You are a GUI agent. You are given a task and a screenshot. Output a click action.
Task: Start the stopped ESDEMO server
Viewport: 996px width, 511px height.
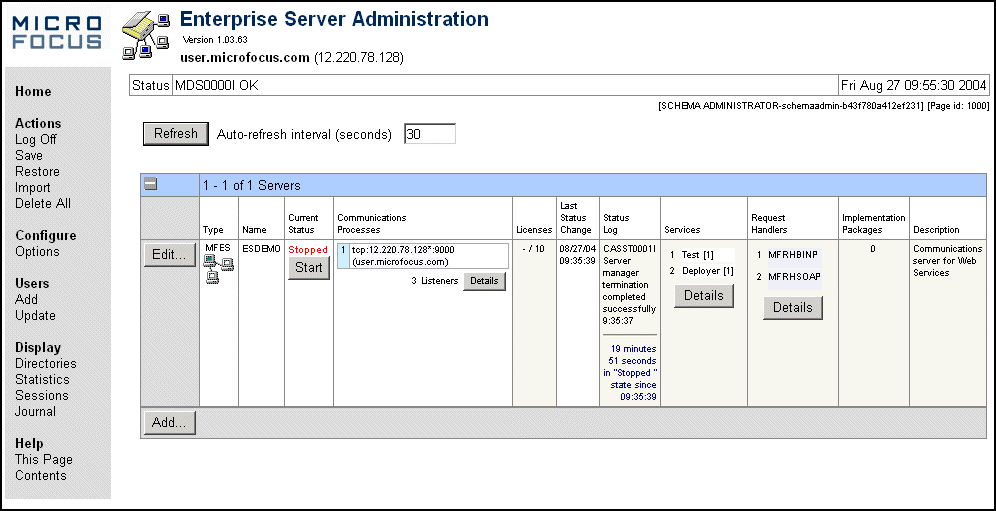coord(309,268)
